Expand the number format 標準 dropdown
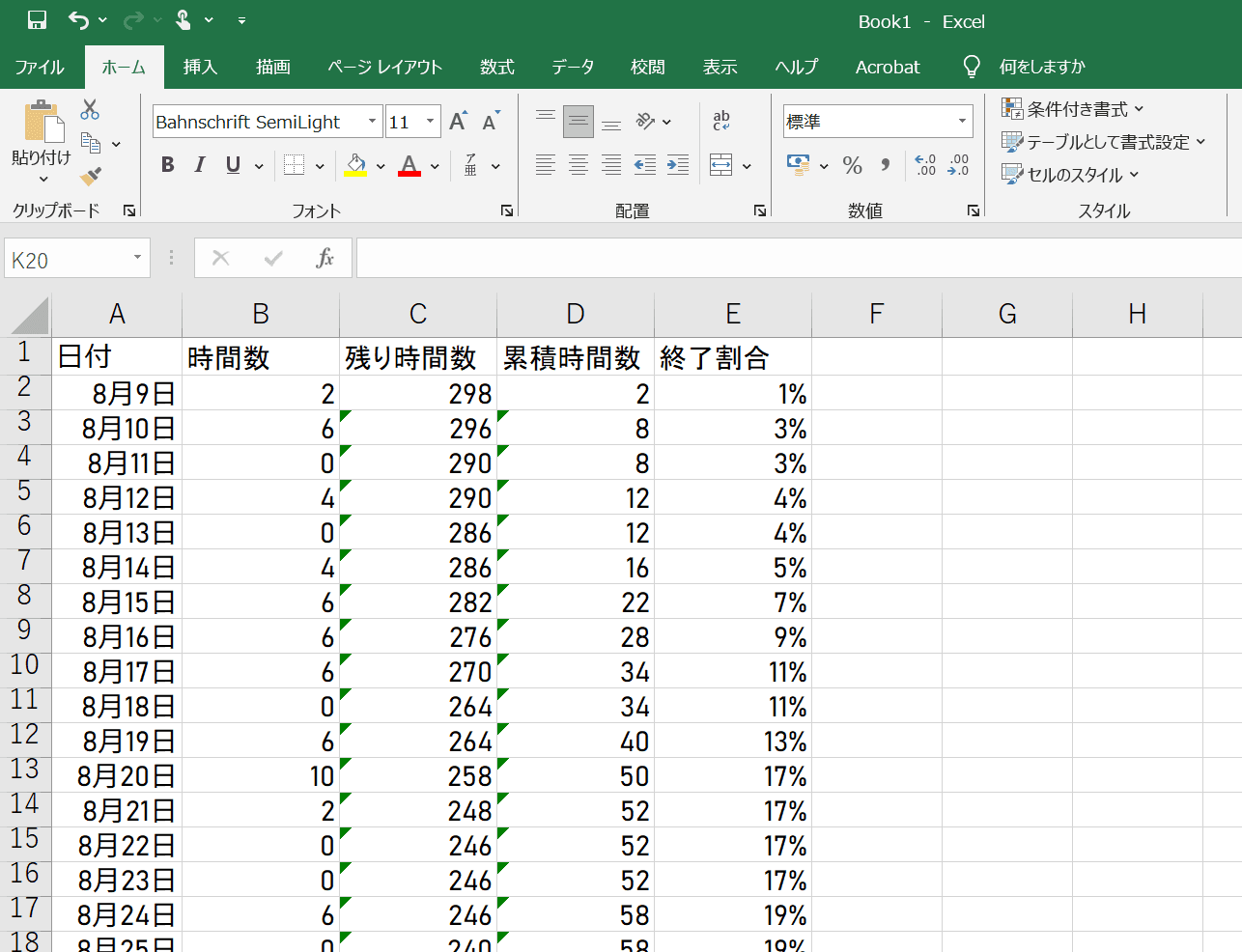 coord(962,122)
